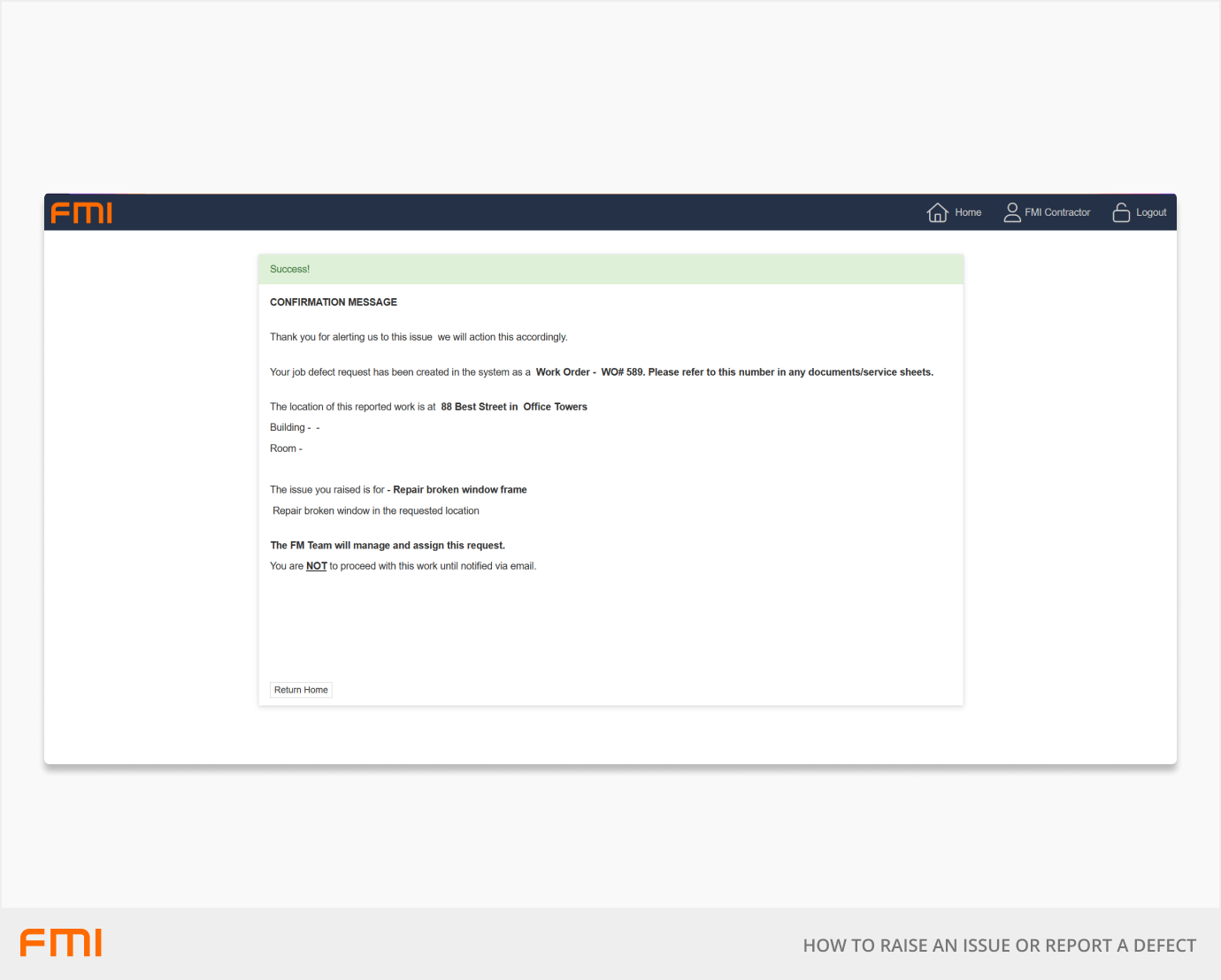Image resolution: width=1221 pixels, height=980 pixels.
Task: Click the Repair broken window frame title
Action: pyautogui.click(x=460, y=490)
